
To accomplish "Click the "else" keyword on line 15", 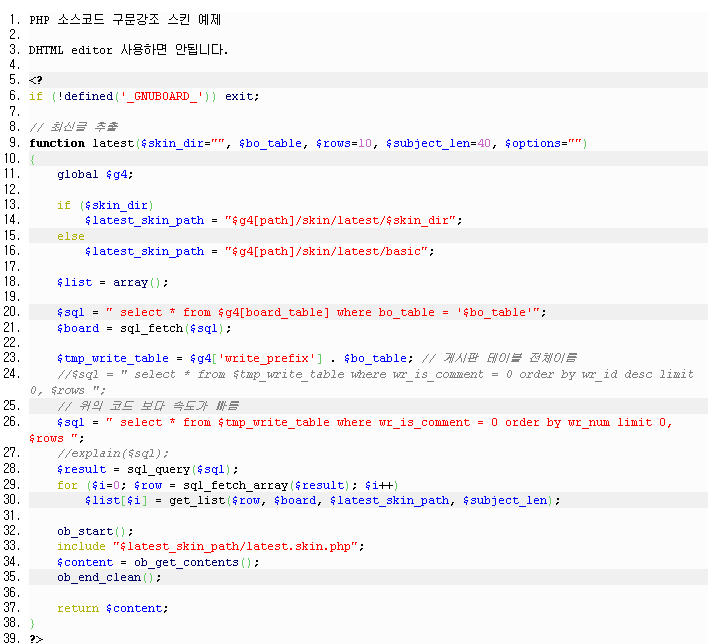I will pyautogui.click(x=71, y=236).
